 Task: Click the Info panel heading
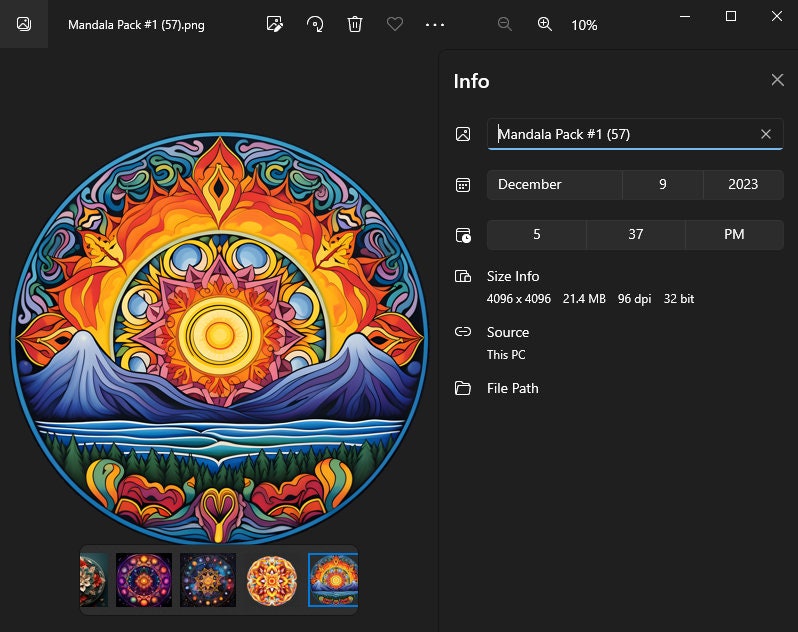[x=471, y=81]
